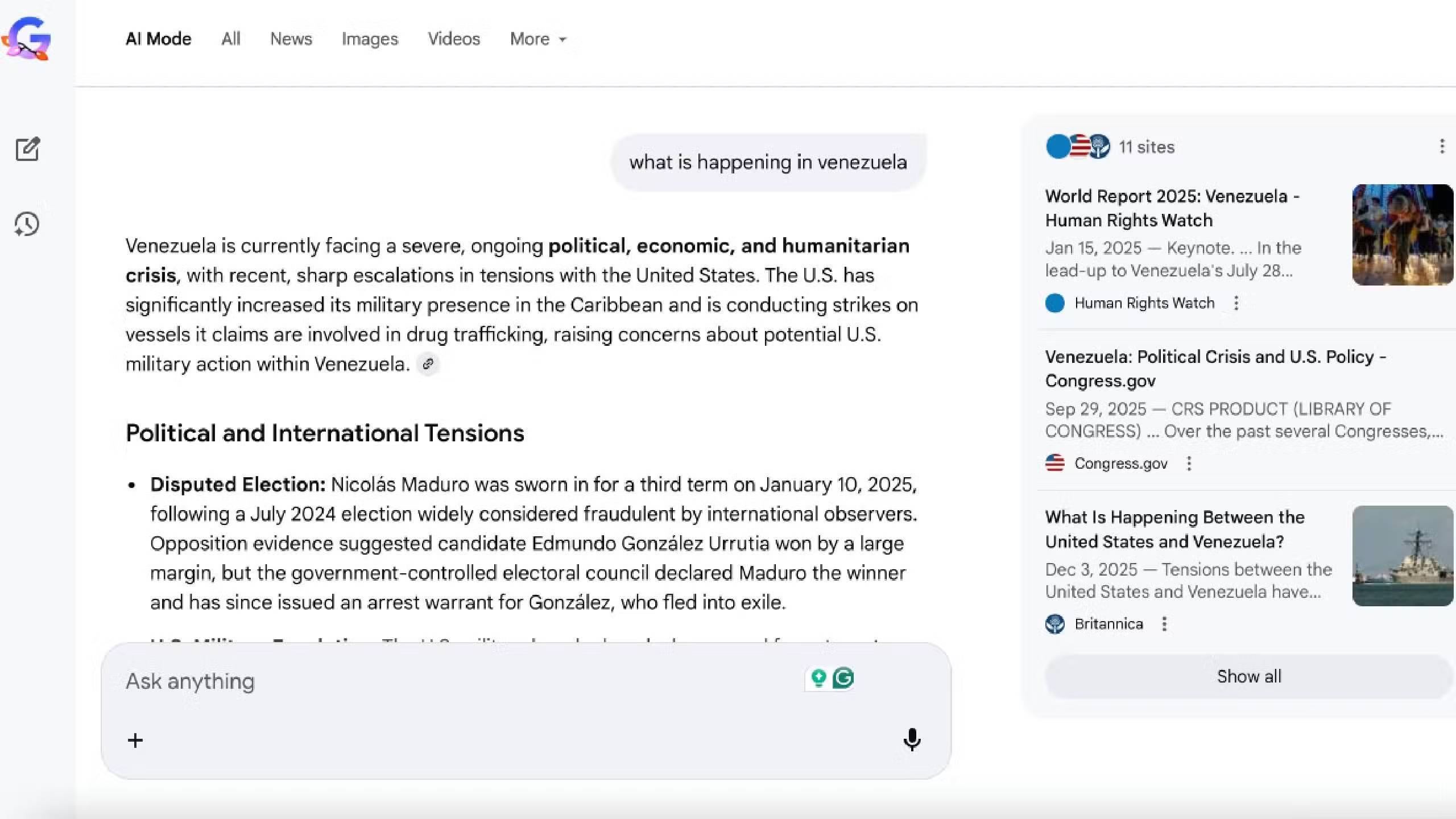Click the Grammarly icon in prompt box
1456x819 pixels.
tap(843, 678)
